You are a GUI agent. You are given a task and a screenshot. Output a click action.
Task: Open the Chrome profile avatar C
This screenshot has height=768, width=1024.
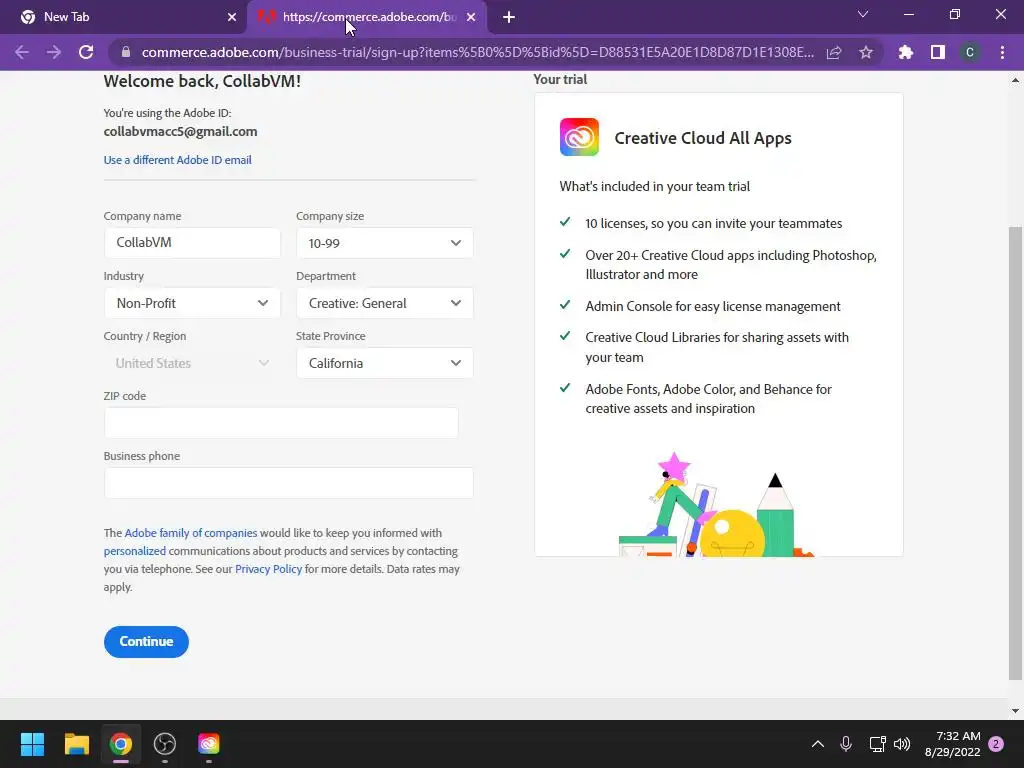[x=970, y=52]
